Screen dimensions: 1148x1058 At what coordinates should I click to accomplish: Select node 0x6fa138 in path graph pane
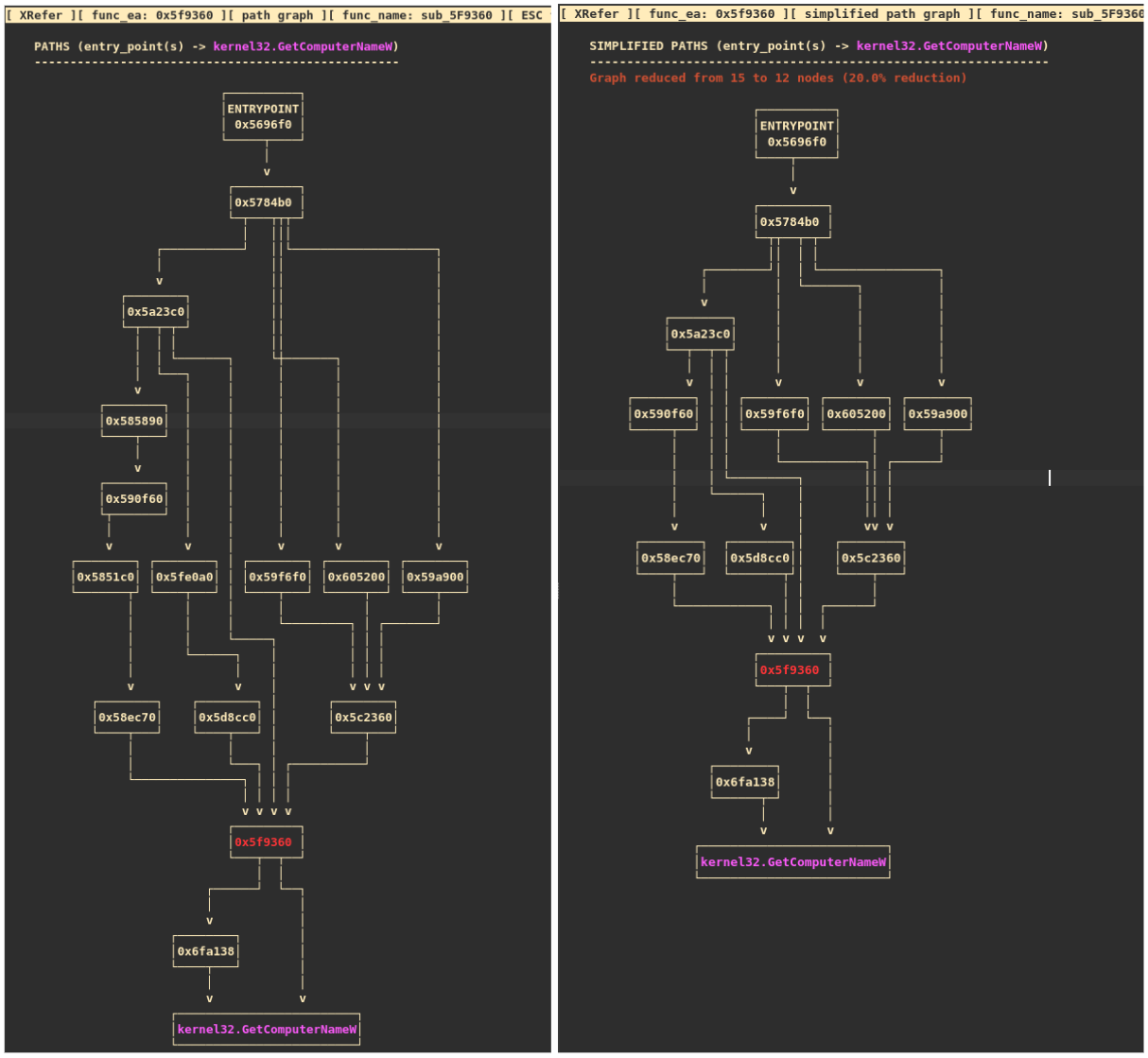click(206, 951)
